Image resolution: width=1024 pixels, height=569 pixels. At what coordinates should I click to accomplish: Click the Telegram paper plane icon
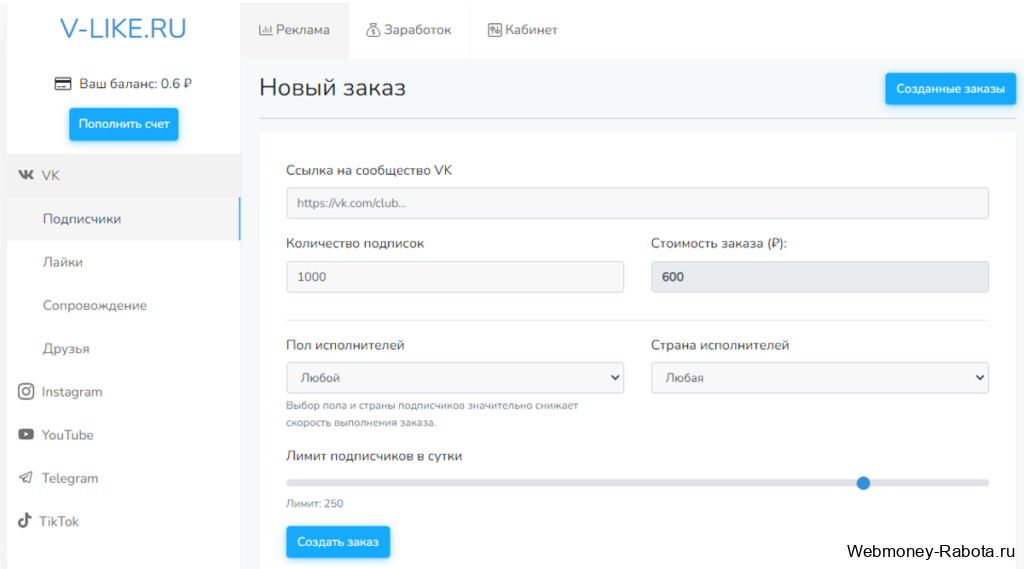point(25,478)
